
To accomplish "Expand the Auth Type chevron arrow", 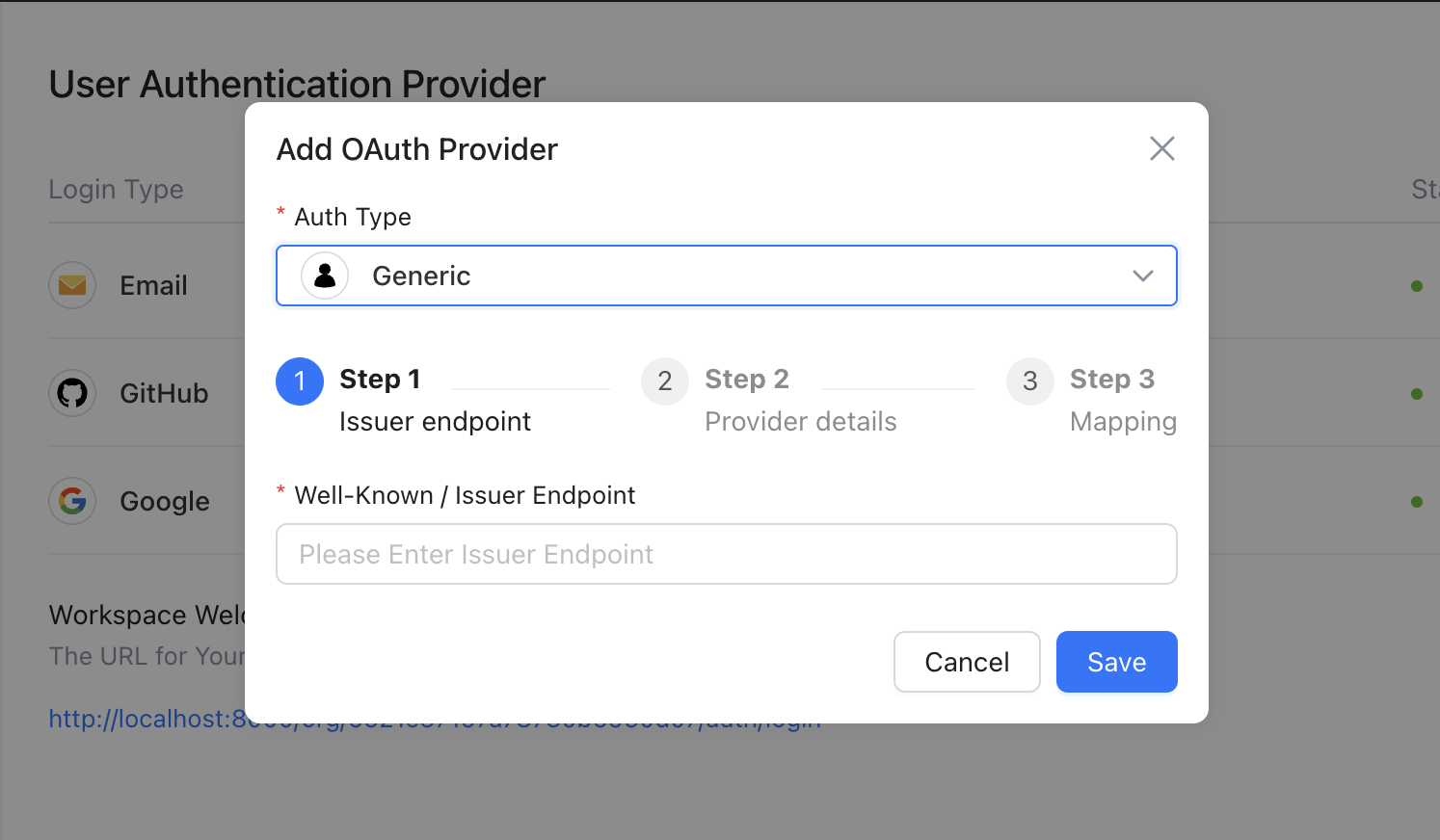I will pos(1143,276).
